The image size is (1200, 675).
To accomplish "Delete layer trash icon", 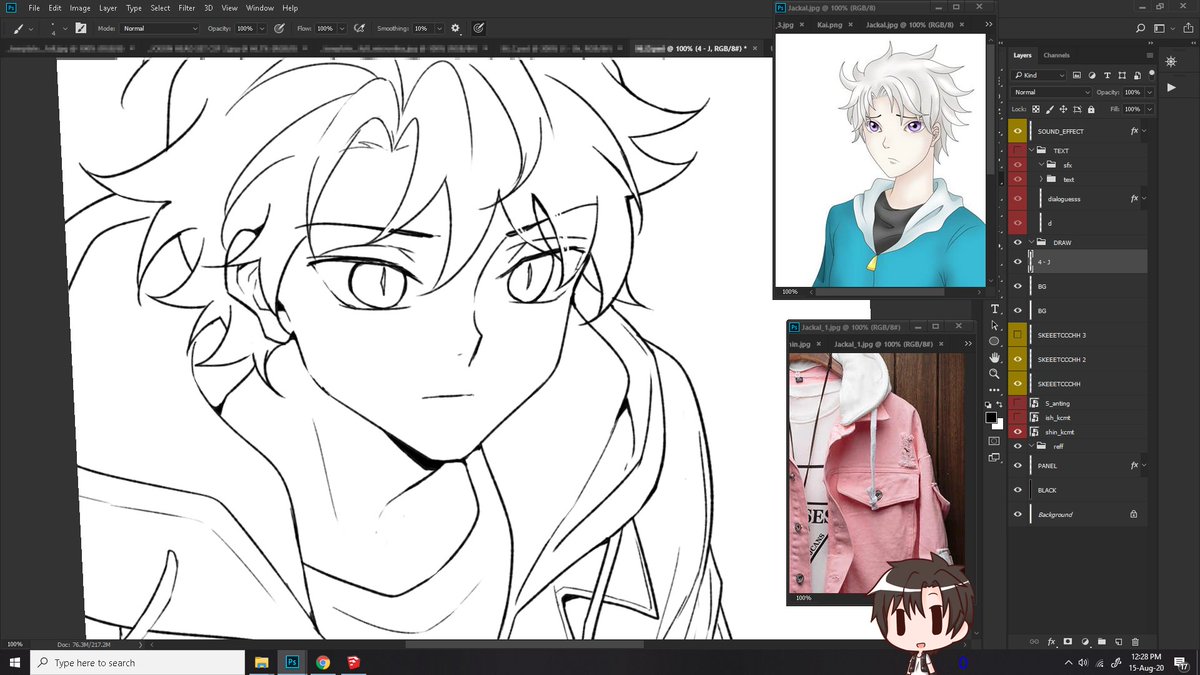I will click(x=1135, y=642).
